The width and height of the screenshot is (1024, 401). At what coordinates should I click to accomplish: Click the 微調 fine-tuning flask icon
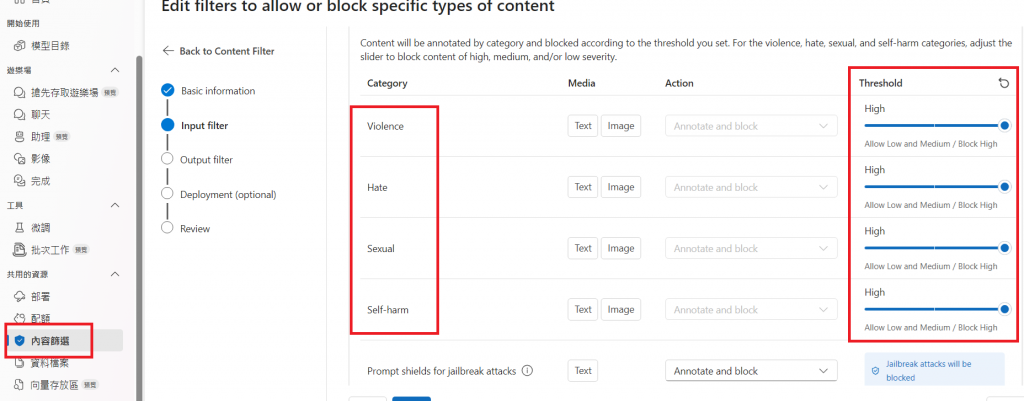pyautogui.click(x=19, y=227)
